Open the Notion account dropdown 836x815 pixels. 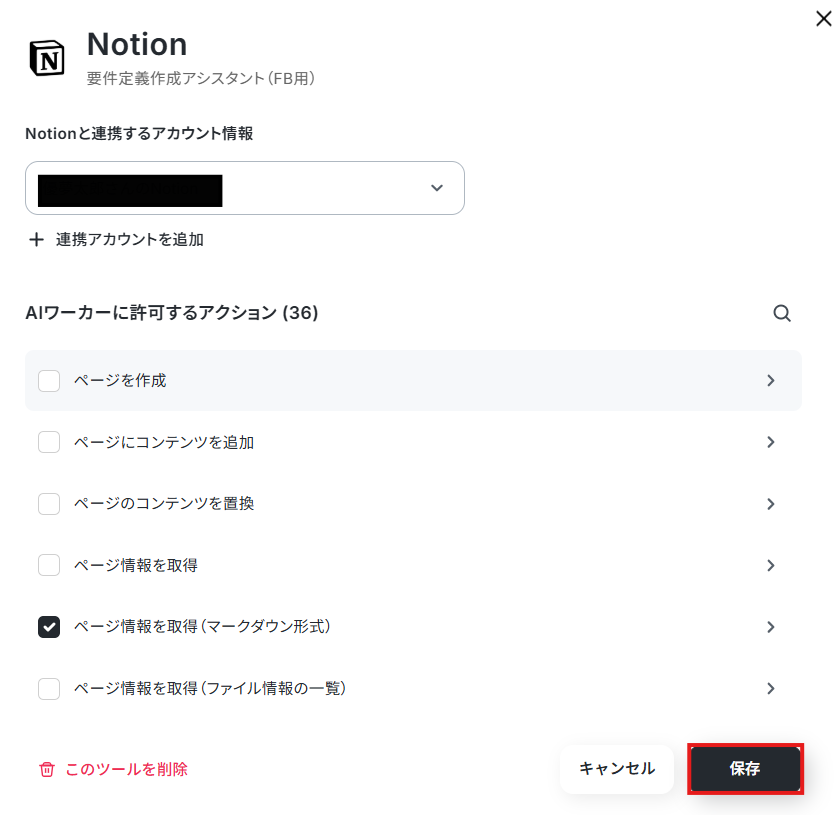245,188
